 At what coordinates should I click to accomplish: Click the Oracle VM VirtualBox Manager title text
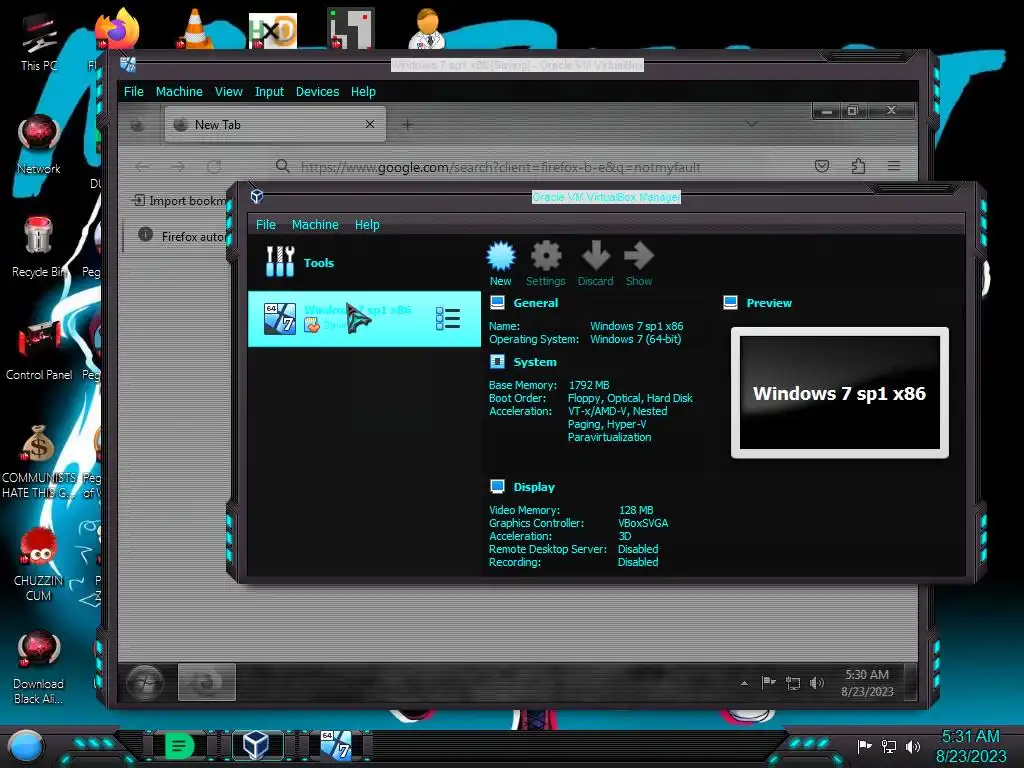pos(606,197)
